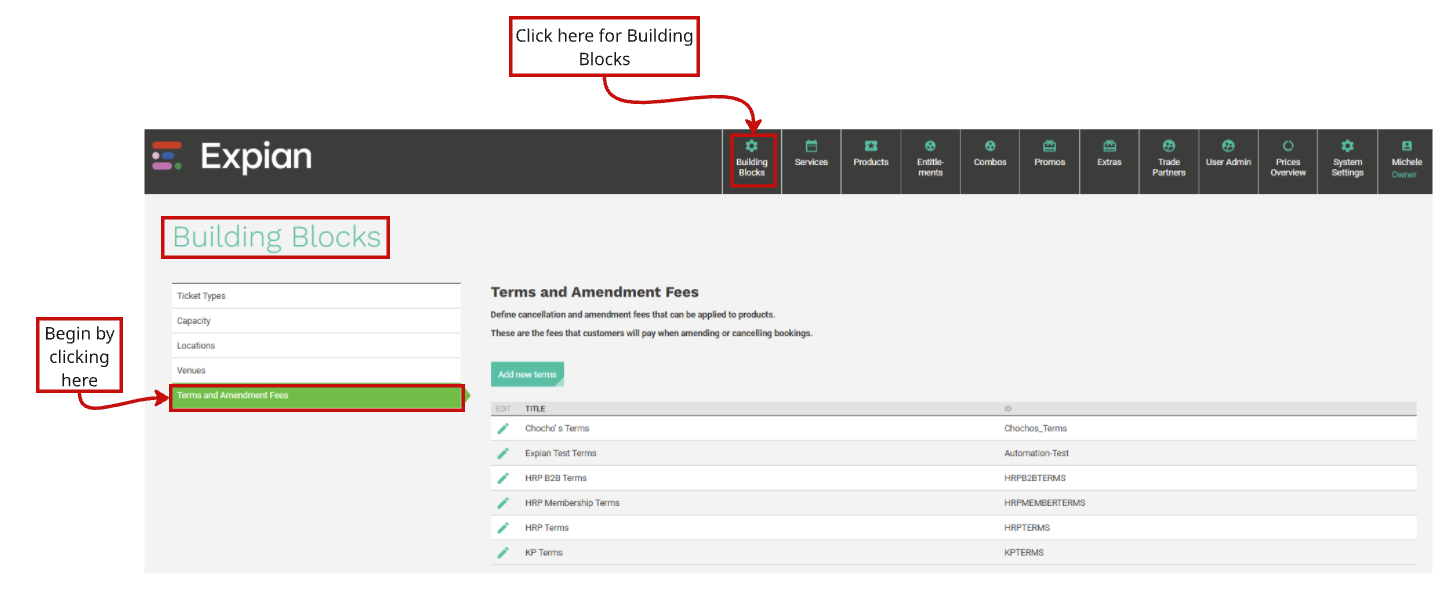
Task: Click the KP Terms title text
Action: [x=544, y=553]
